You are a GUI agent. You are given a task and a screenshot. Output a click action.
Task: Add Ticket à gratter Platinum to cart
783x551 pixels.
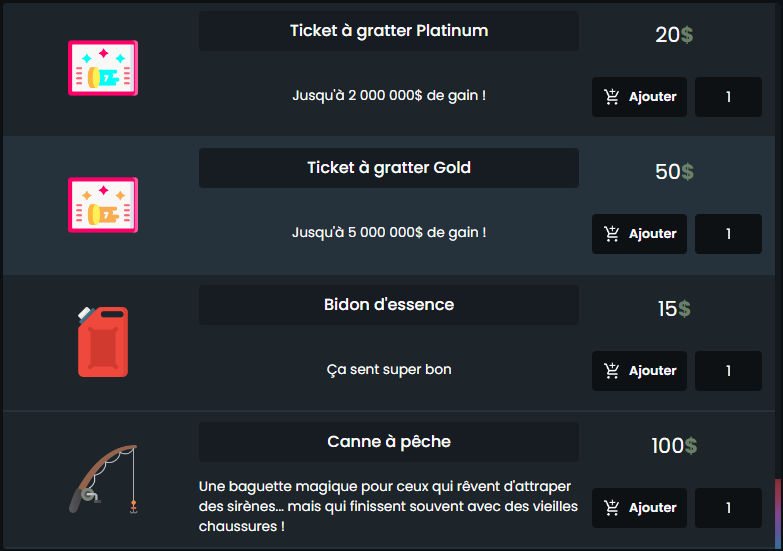(639, 97)
